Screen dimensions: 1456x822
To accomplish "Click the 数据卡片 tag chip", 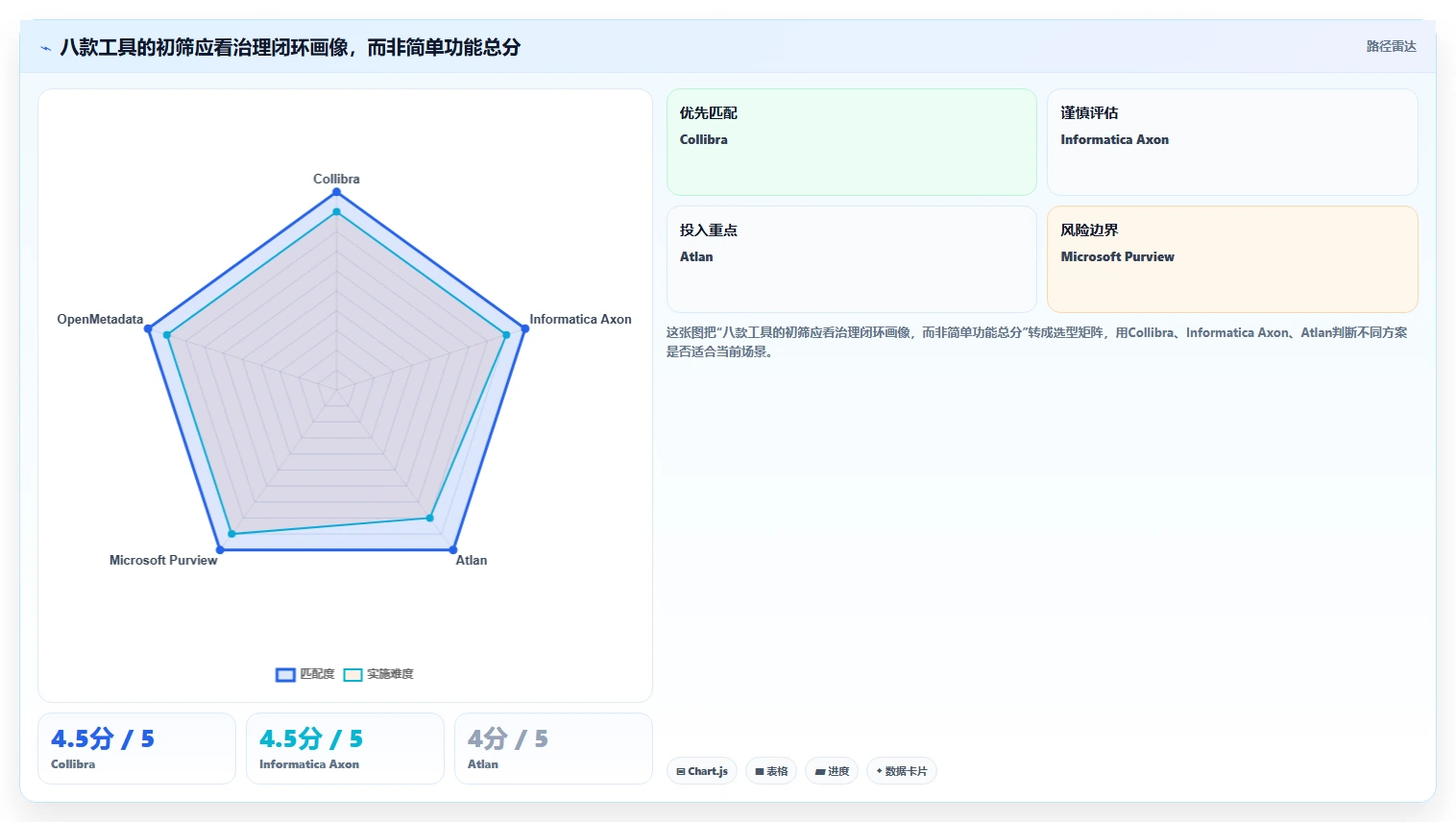I will pyautogui.click(x=901, y=771).
